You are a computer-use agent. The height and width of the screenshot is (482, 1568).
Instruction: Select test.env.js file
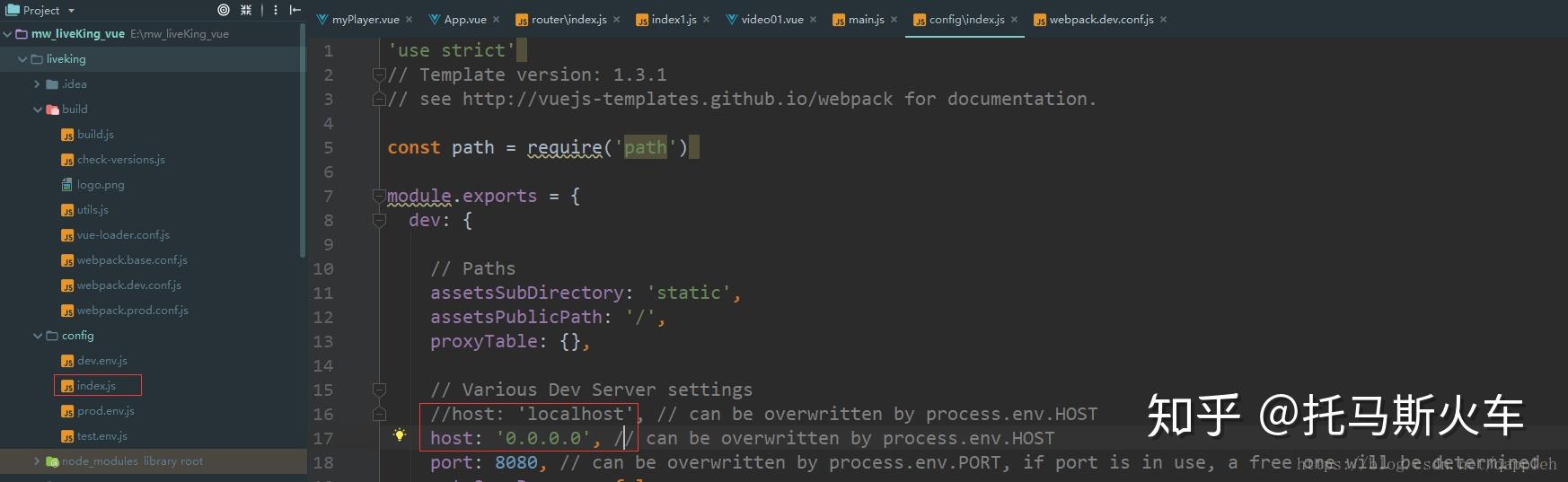(x=102, y=436)
